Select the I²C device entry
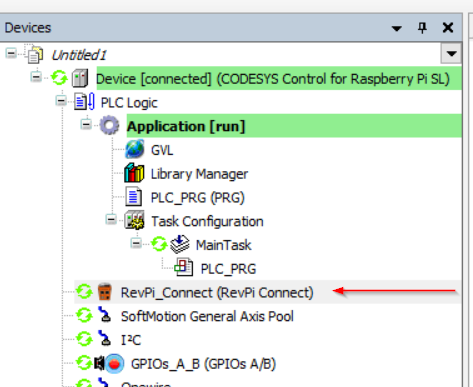Image resolution: width=473 pixels, height=387 pixels. tap(131, 340)
